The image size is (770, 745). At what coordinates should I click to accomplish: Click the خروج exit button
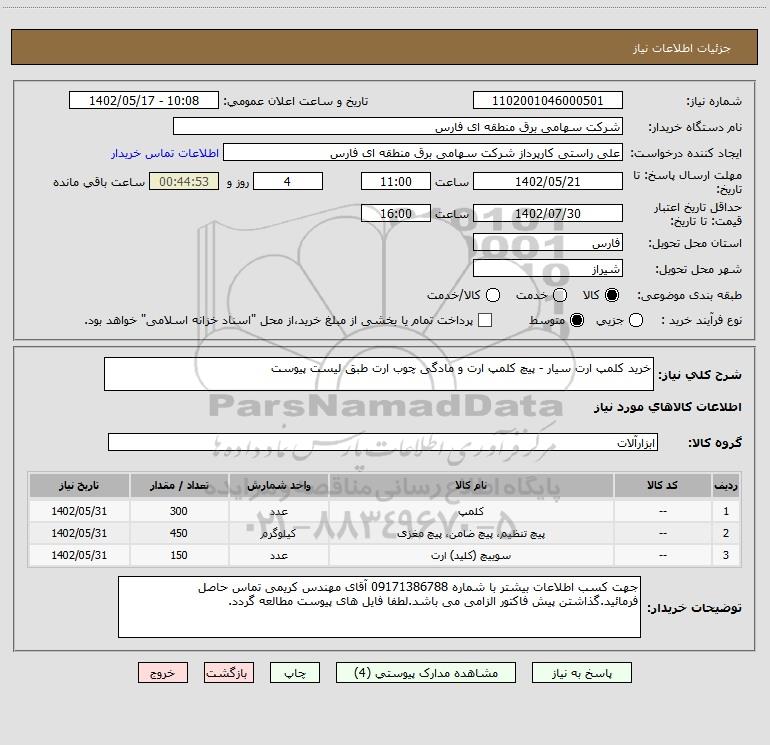[x=163, y=673]
